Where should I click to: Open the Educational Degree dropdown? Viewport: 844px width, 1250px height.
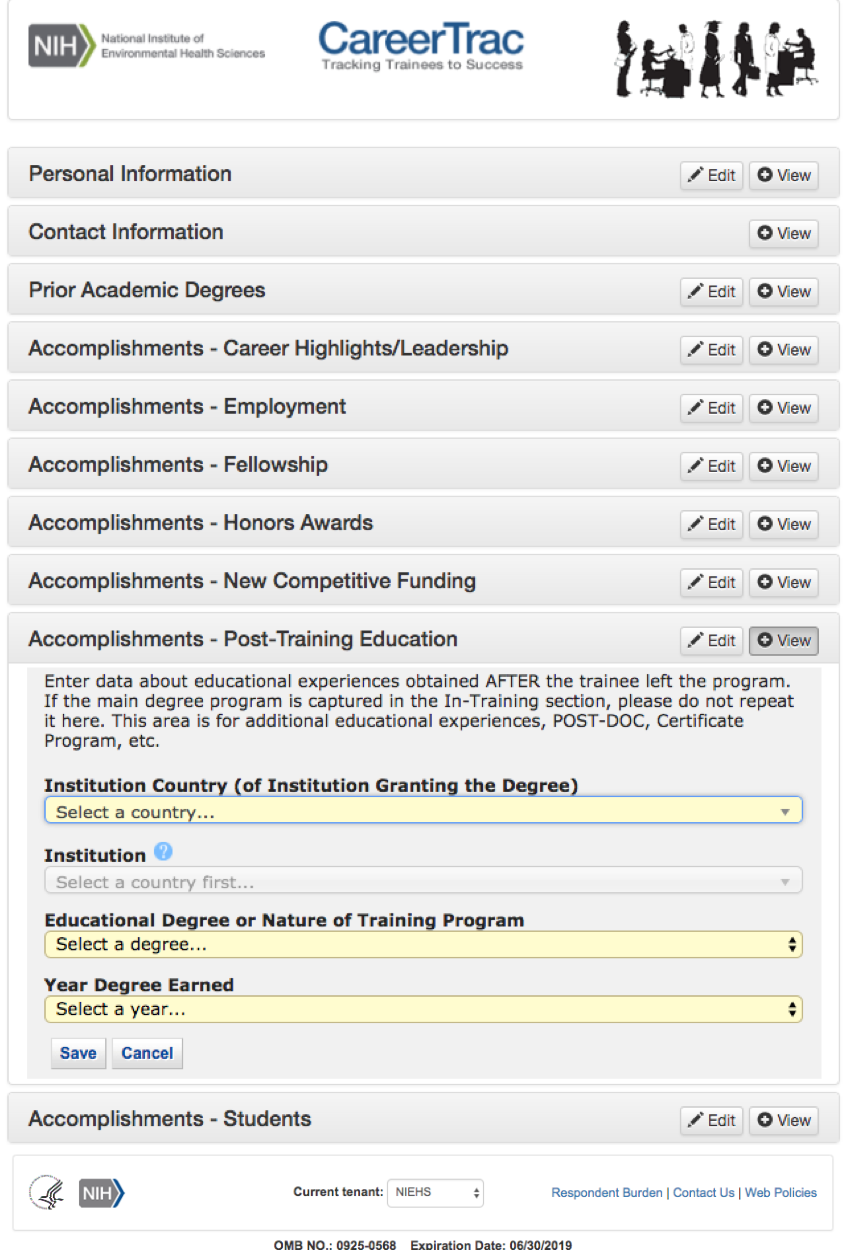[x=423, y=944]
